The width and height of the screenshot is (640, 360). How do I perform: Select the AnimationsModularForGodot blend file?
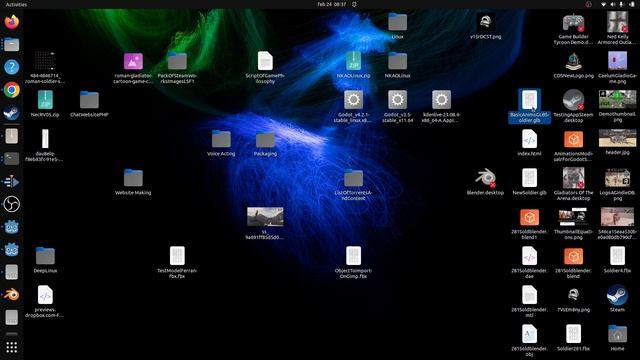tap(573, 146)
